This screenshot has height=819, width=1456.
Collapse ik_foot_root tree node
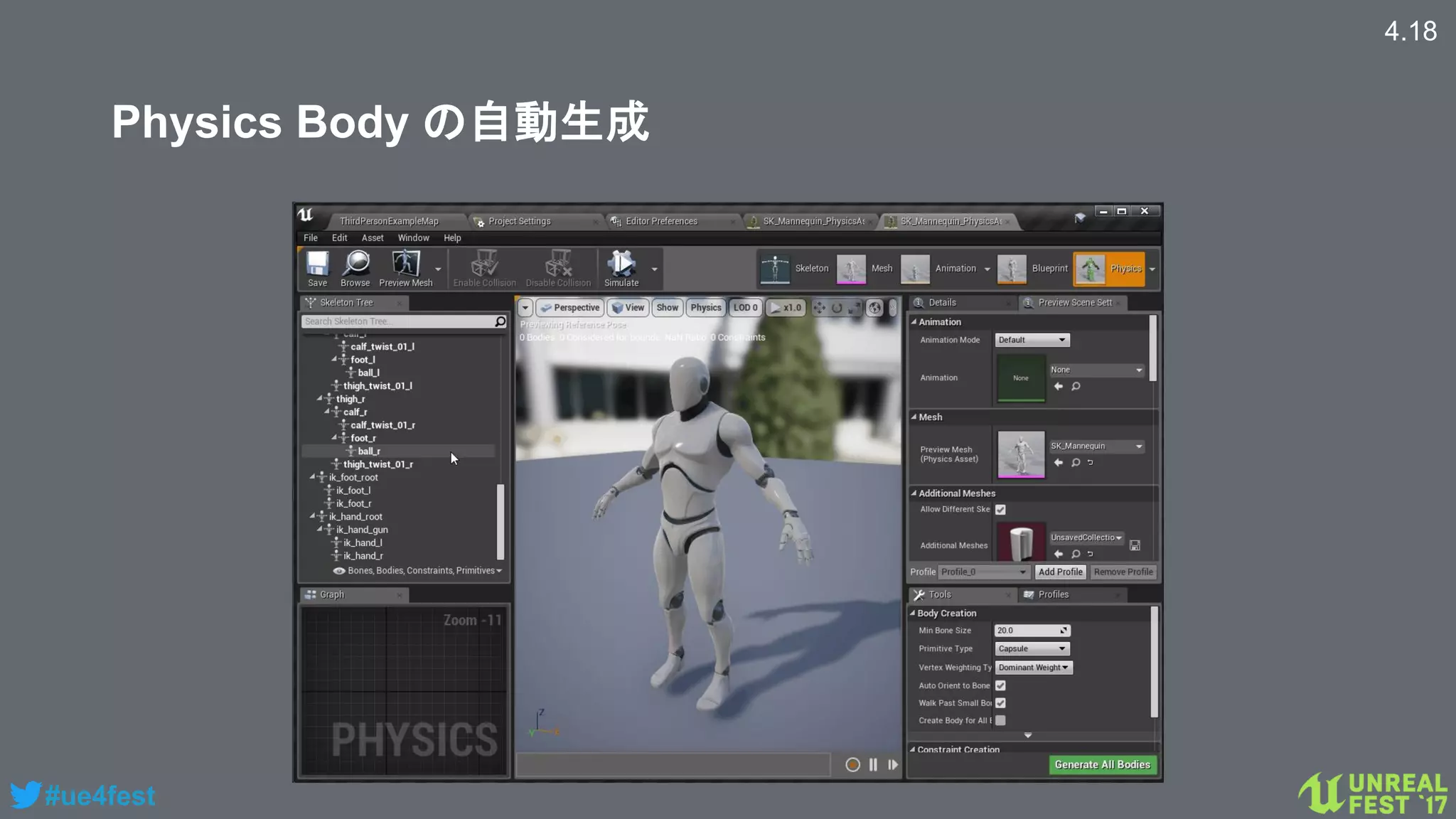(312, 476)
